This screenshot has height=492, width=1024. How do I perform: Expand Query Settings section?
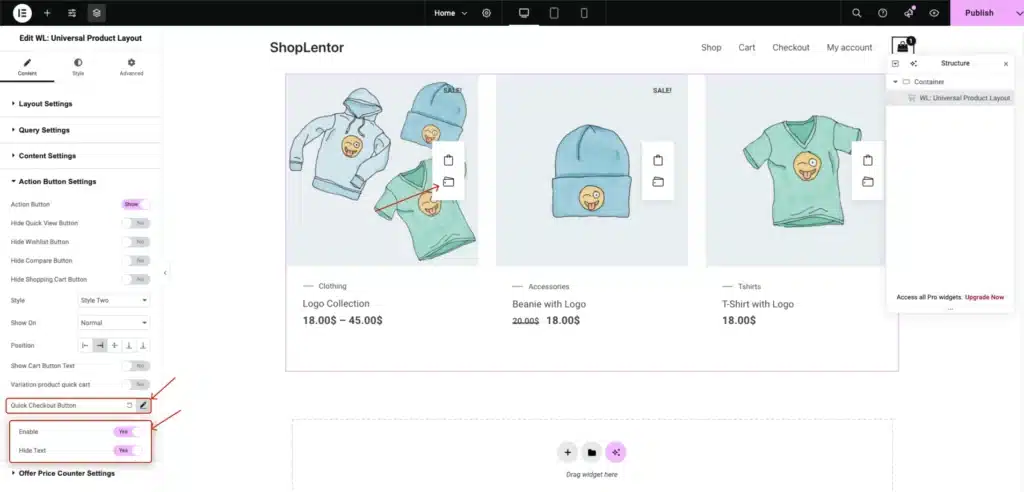pyautogui.click(x=80, y=130)
